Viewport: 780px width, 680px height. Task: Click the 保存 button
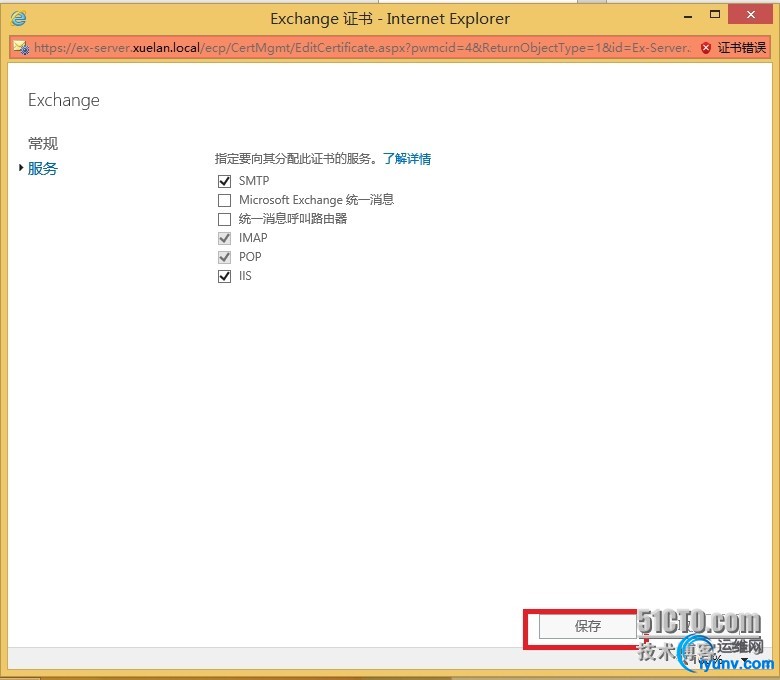click(587, 626)
